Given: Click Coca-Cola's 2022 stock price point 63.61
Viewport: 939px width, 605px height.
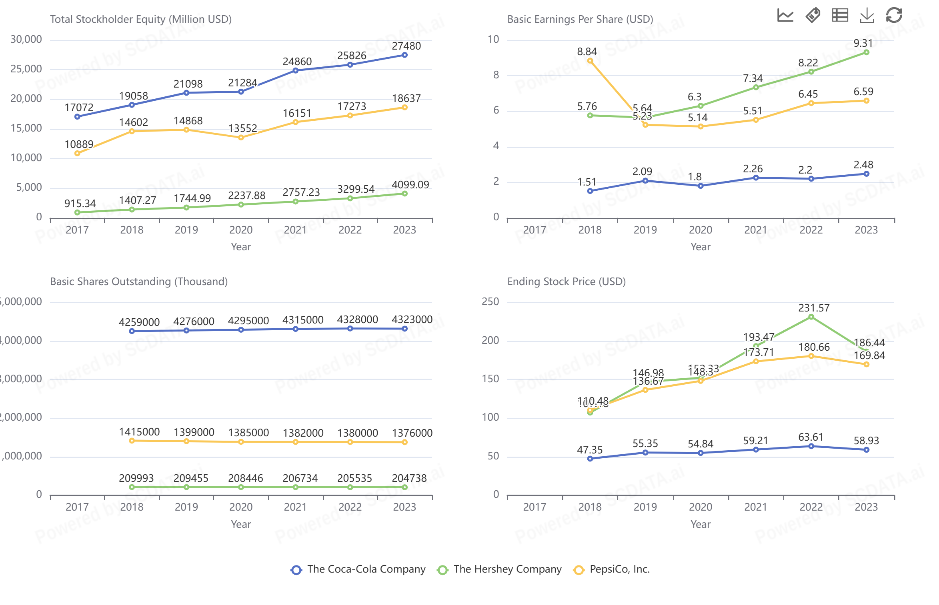Looking at the screenshot, I should point(810,446).
